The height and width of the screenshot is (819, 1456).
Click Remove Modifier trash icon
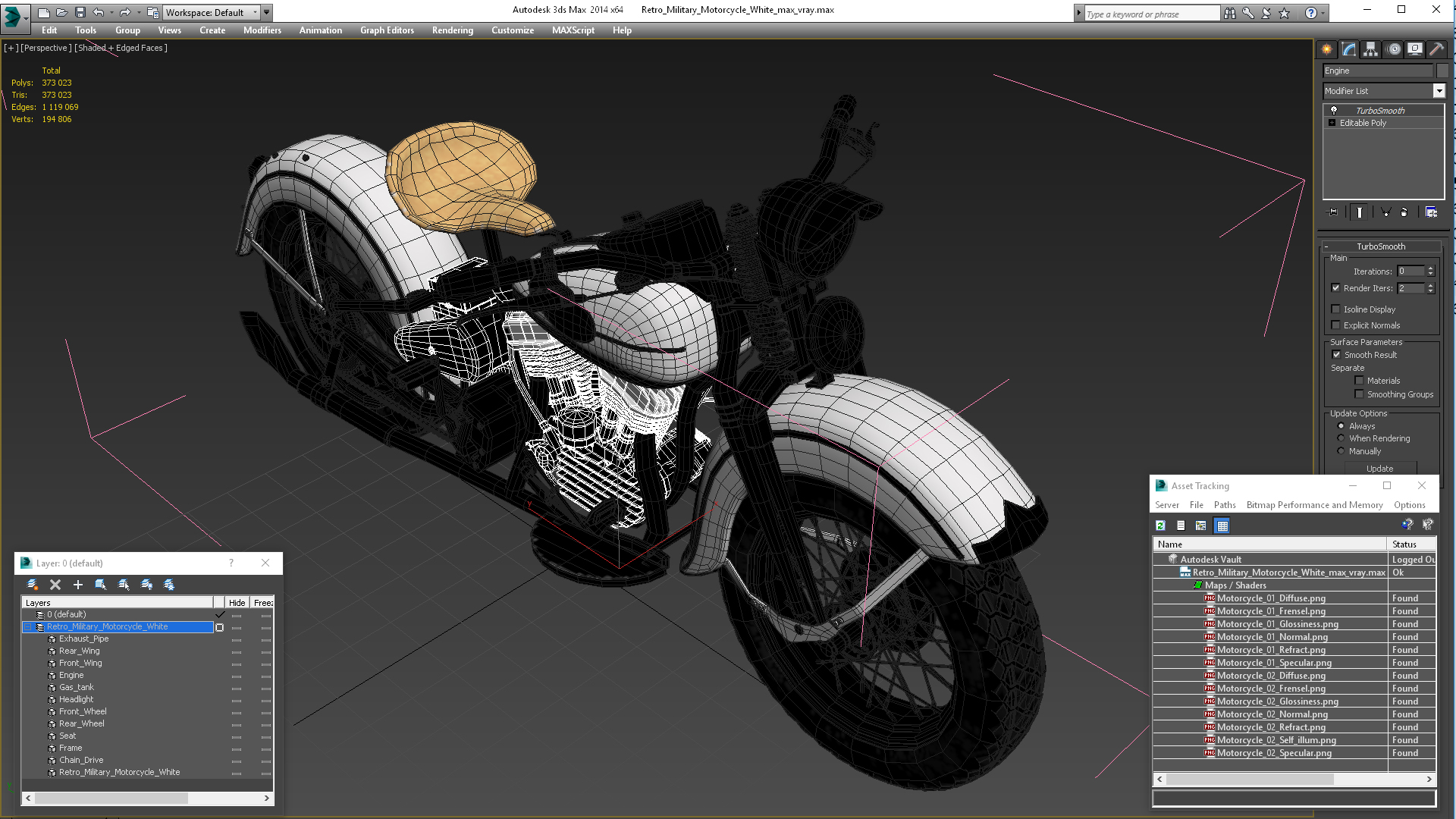coord(1404,212)
